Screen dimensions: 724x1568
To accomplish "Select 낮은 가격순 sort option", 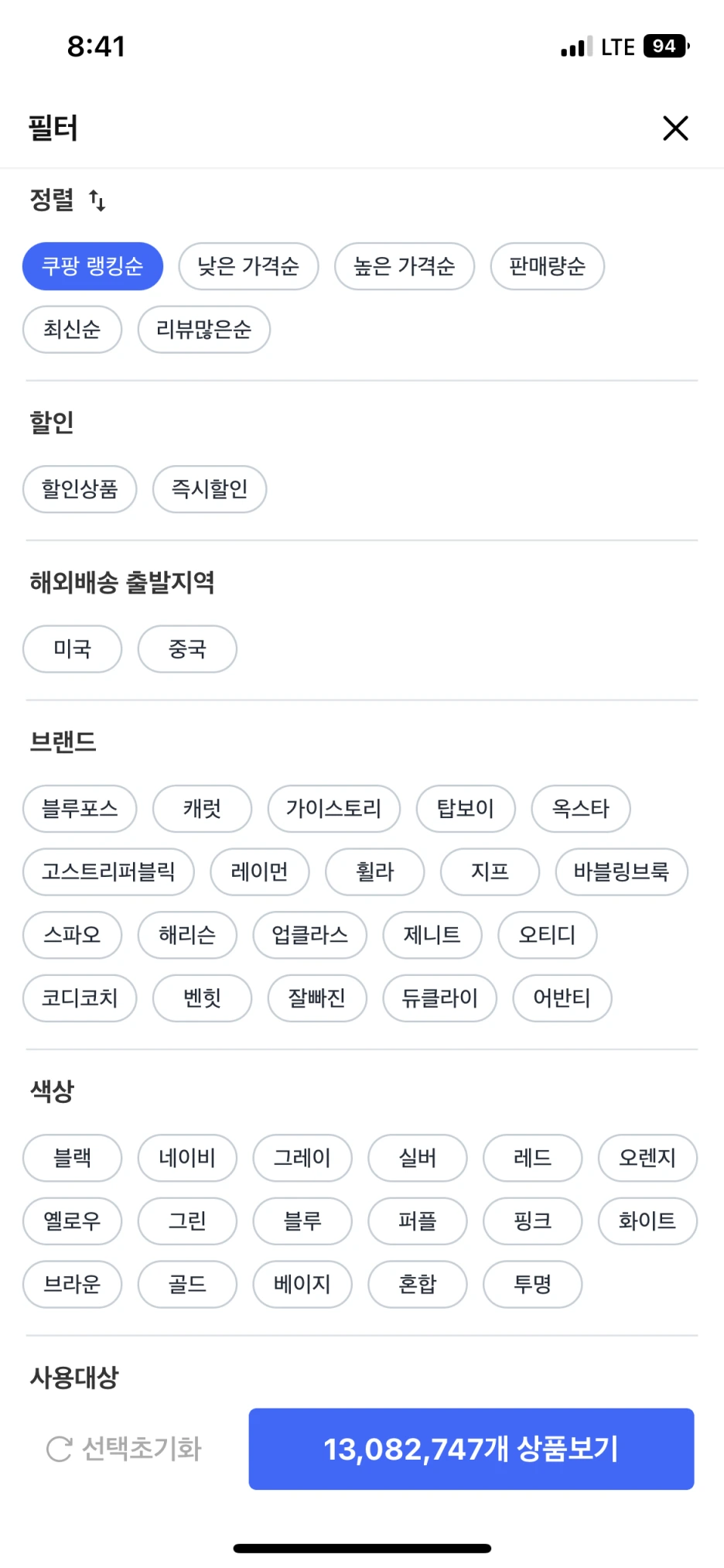I will tap(248, 266).
